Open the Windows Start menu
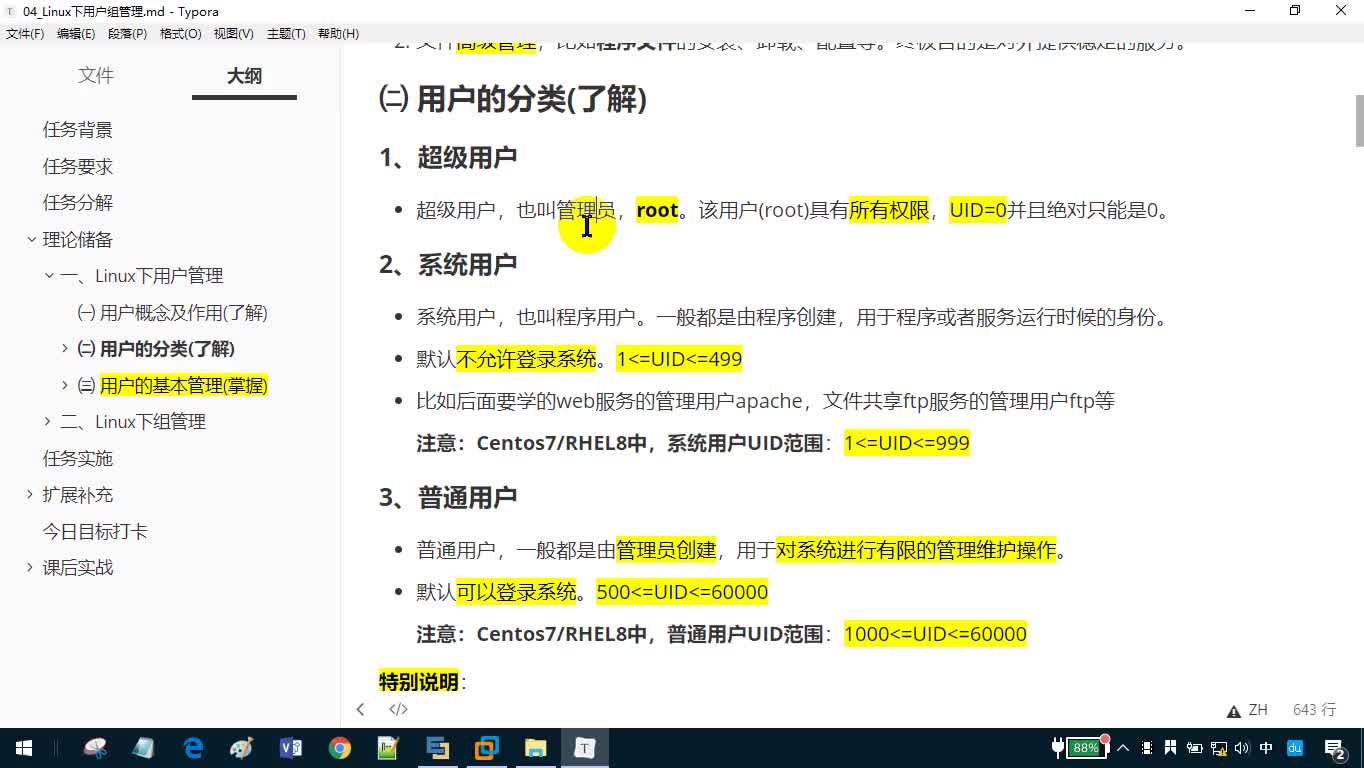This screenshot has height=768, width=1364. point(23,748)
